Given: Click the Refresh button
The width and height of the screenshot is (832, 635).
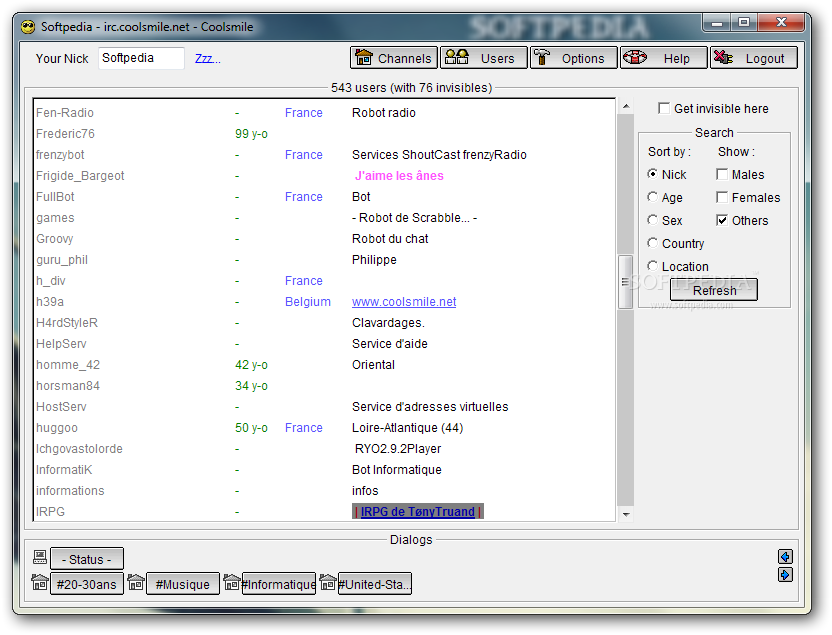Looking at the screenshot, I should pyautogui.click(x=714, y=290).
